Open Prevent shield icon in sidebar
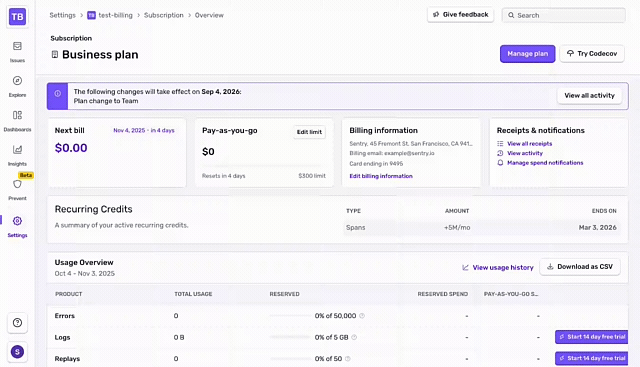Viewport: 640px width, 367px height. (x=17, y=184)
